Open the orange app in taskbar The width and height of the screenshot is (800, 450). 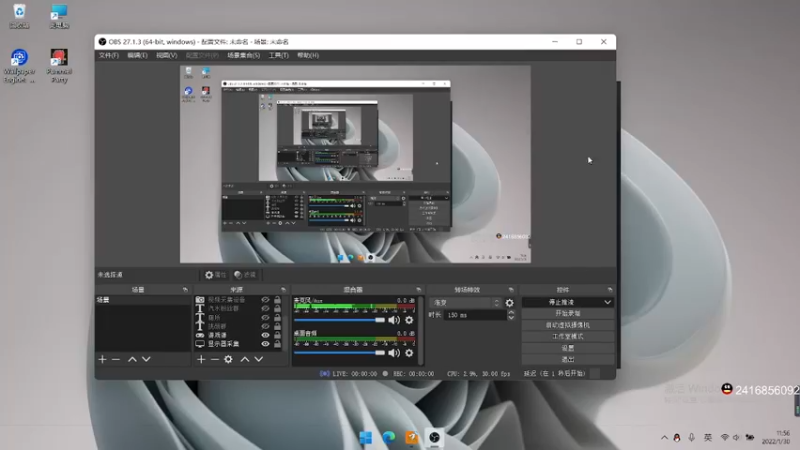pyautogui.click(x=412, y=438)
